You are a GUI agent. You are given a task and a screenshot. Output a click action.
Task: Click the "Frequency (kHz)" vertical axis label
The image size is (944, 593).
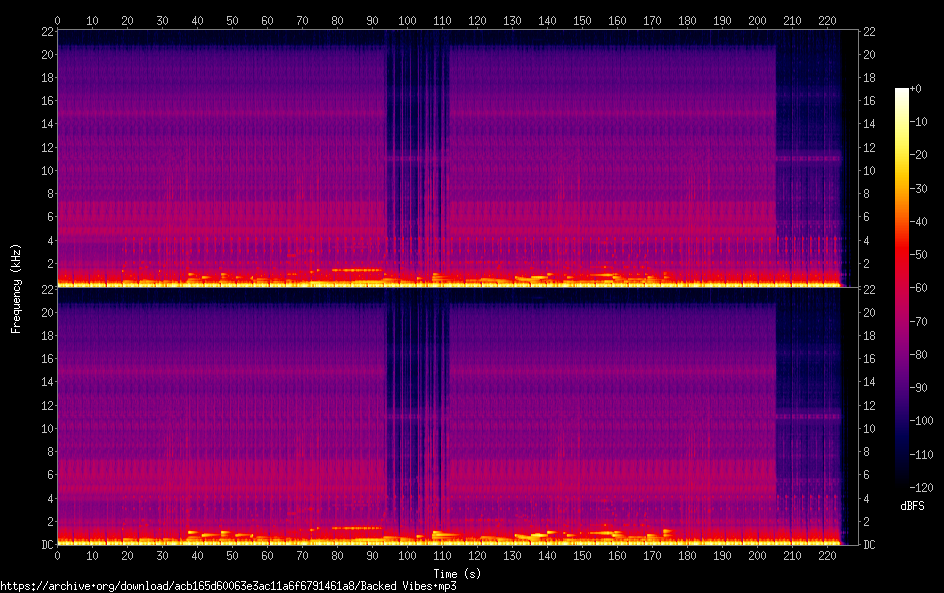coord(16,287)
